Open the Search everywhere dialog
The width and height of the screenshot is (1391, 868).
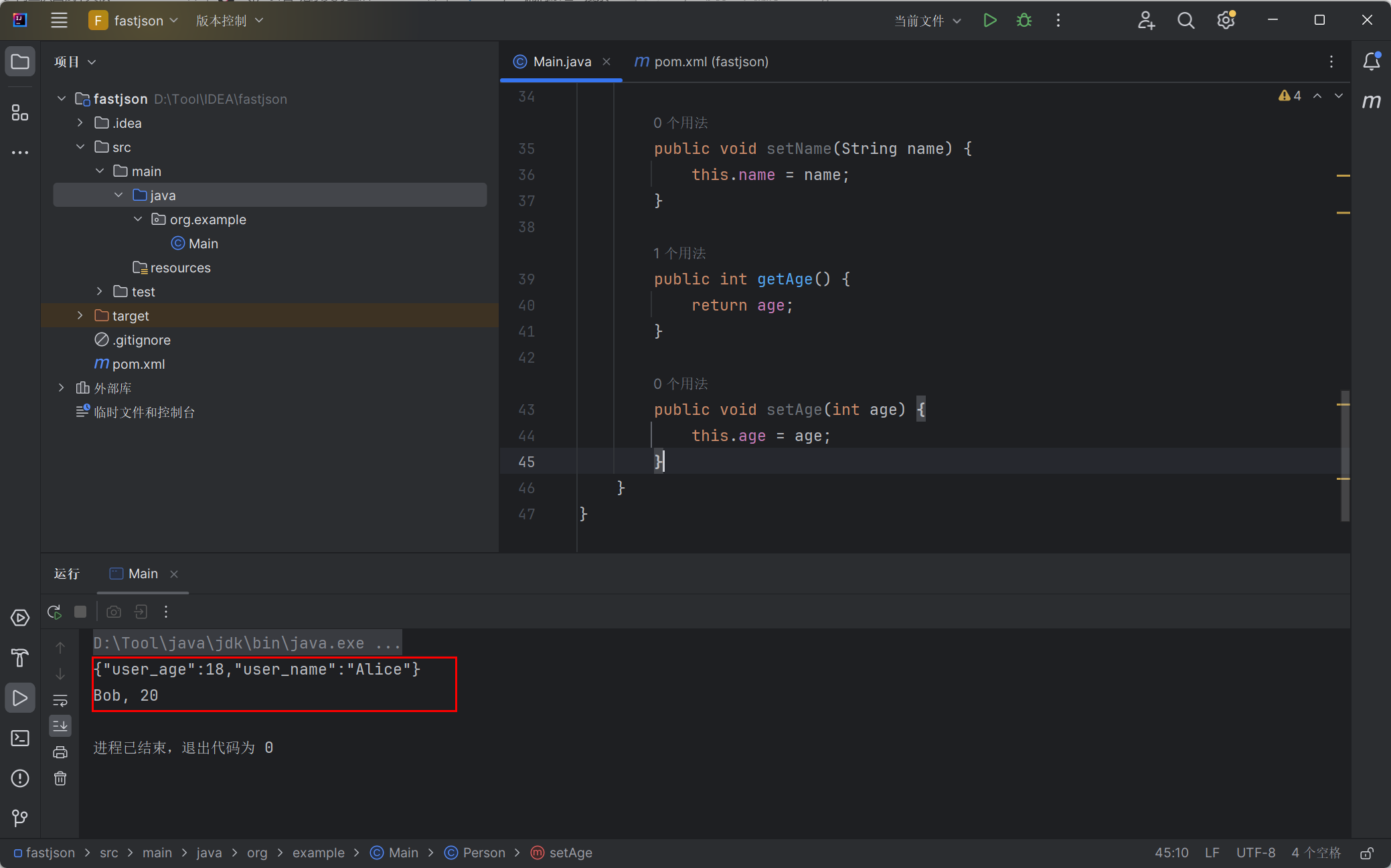(x=1186, y=21)
